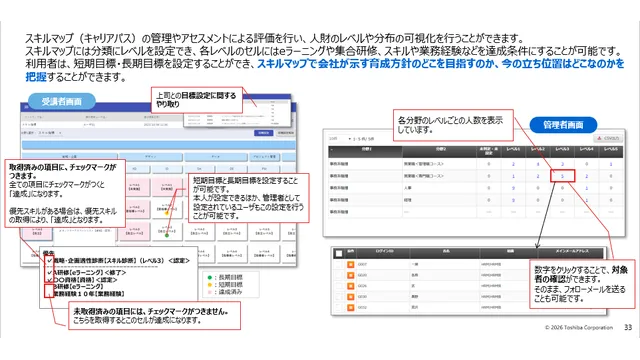Select the プロジェクト管理 category header
Image resolution: width=640 pixels, height=360 pixels.
(264, 157)
